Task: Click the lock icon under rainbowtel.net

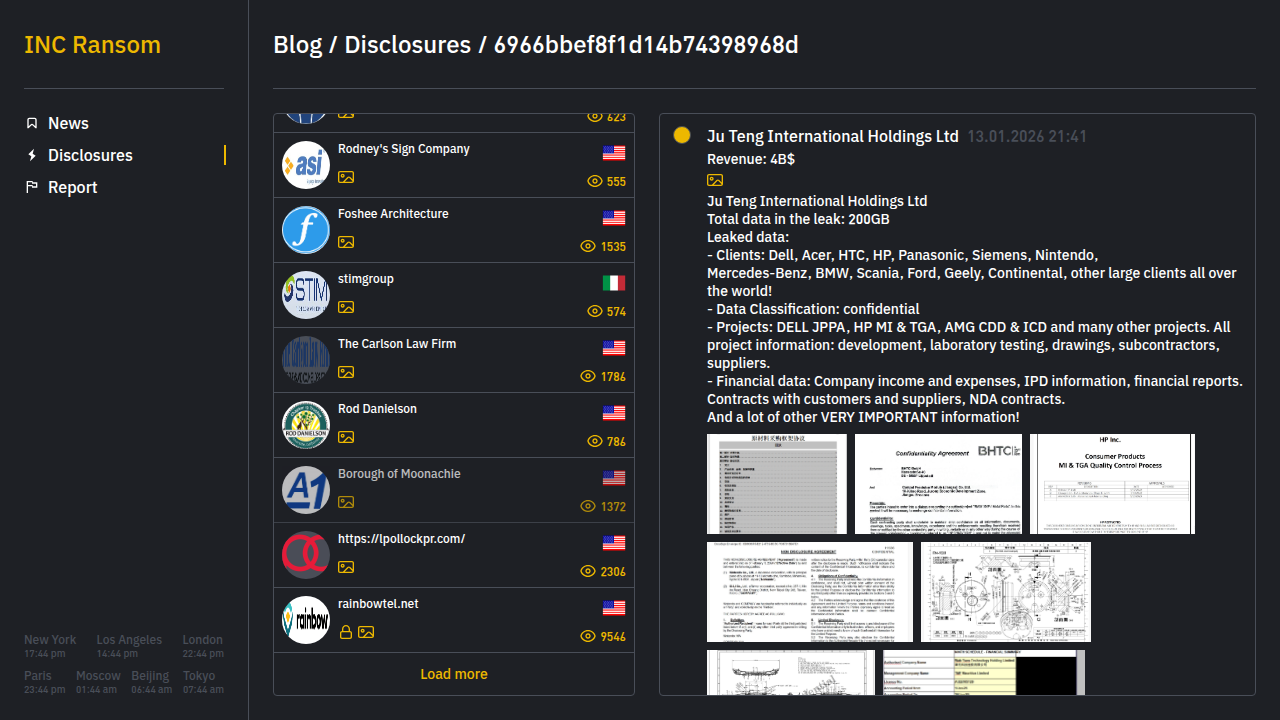Action: click(x=345, y=632)
